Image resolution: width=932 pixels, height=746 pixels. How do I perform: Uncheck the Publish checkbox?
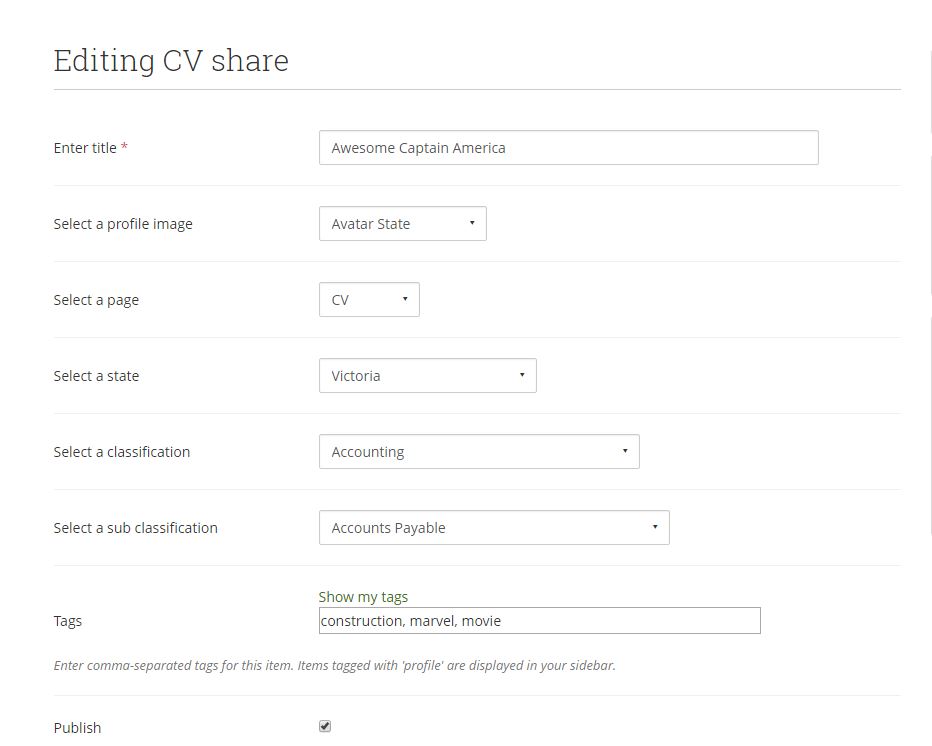[325, 726]
